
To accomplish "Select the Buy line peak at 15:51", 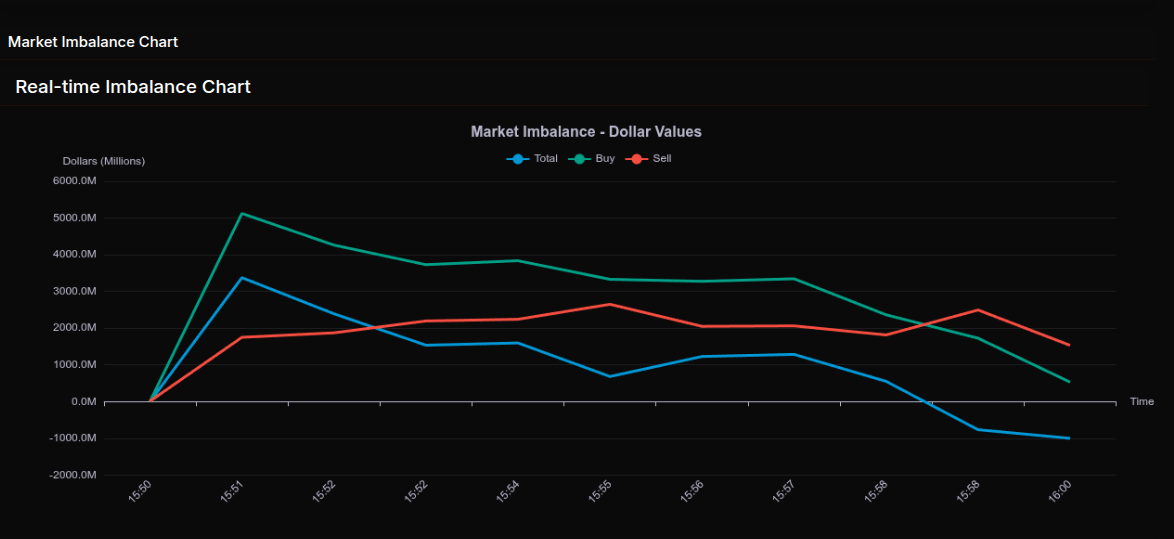I will [x=242, y=213].
